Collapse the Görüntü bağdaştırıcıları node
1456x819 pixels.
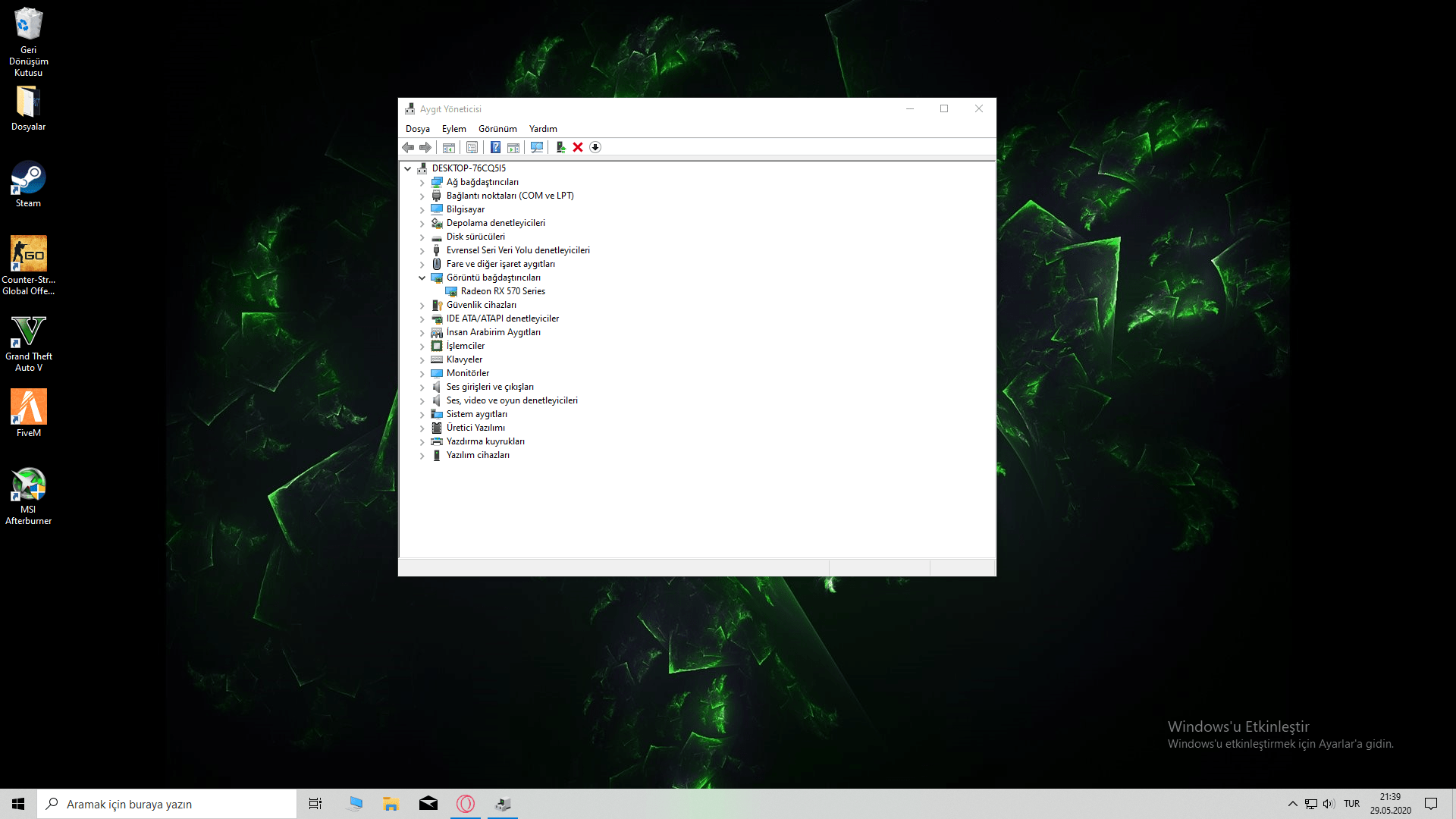coord(422,278)
